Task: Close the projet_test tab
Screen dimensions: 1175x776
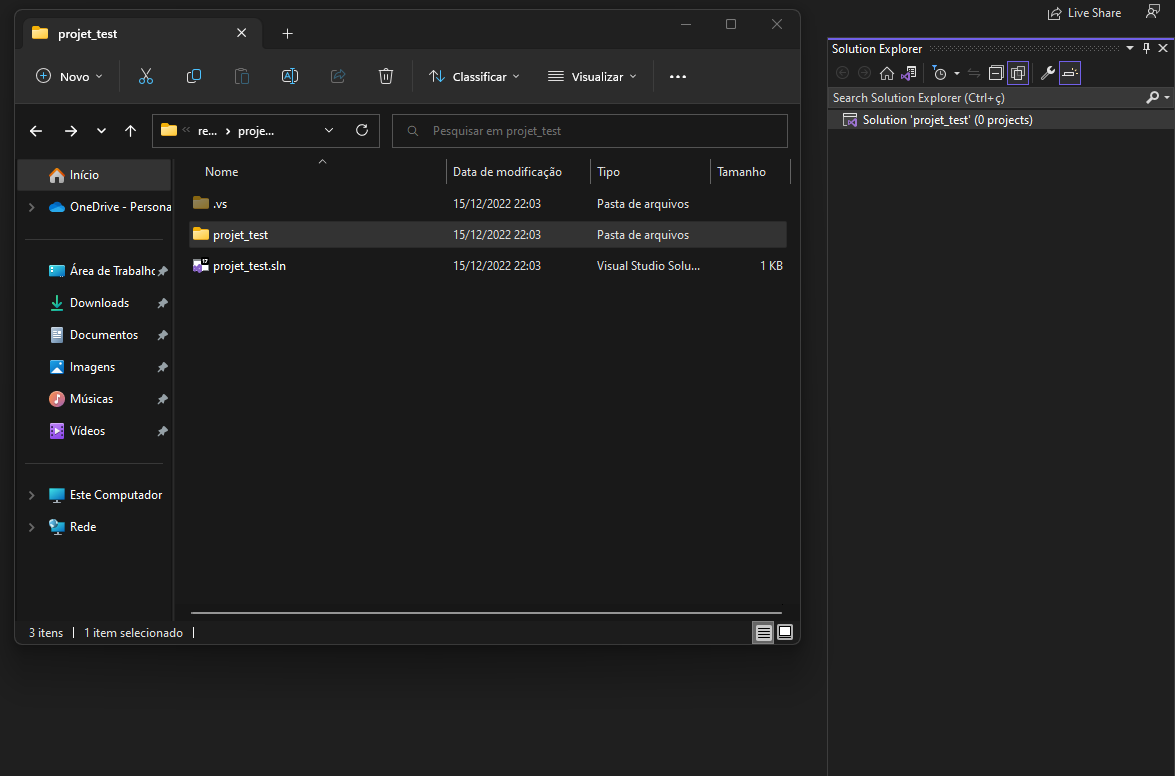Action: 241,33
